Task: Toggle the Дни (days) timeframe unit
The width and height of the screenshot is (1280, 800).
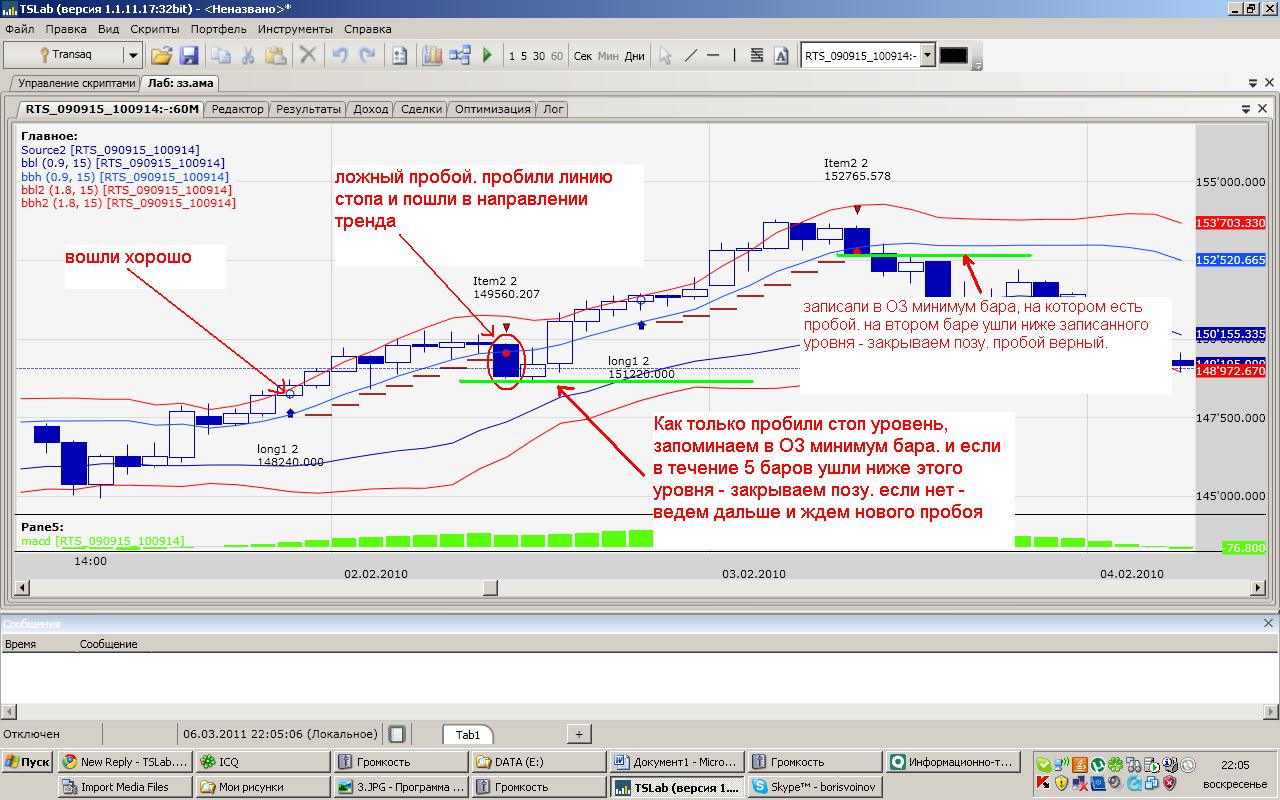Action: pos(634,56)
